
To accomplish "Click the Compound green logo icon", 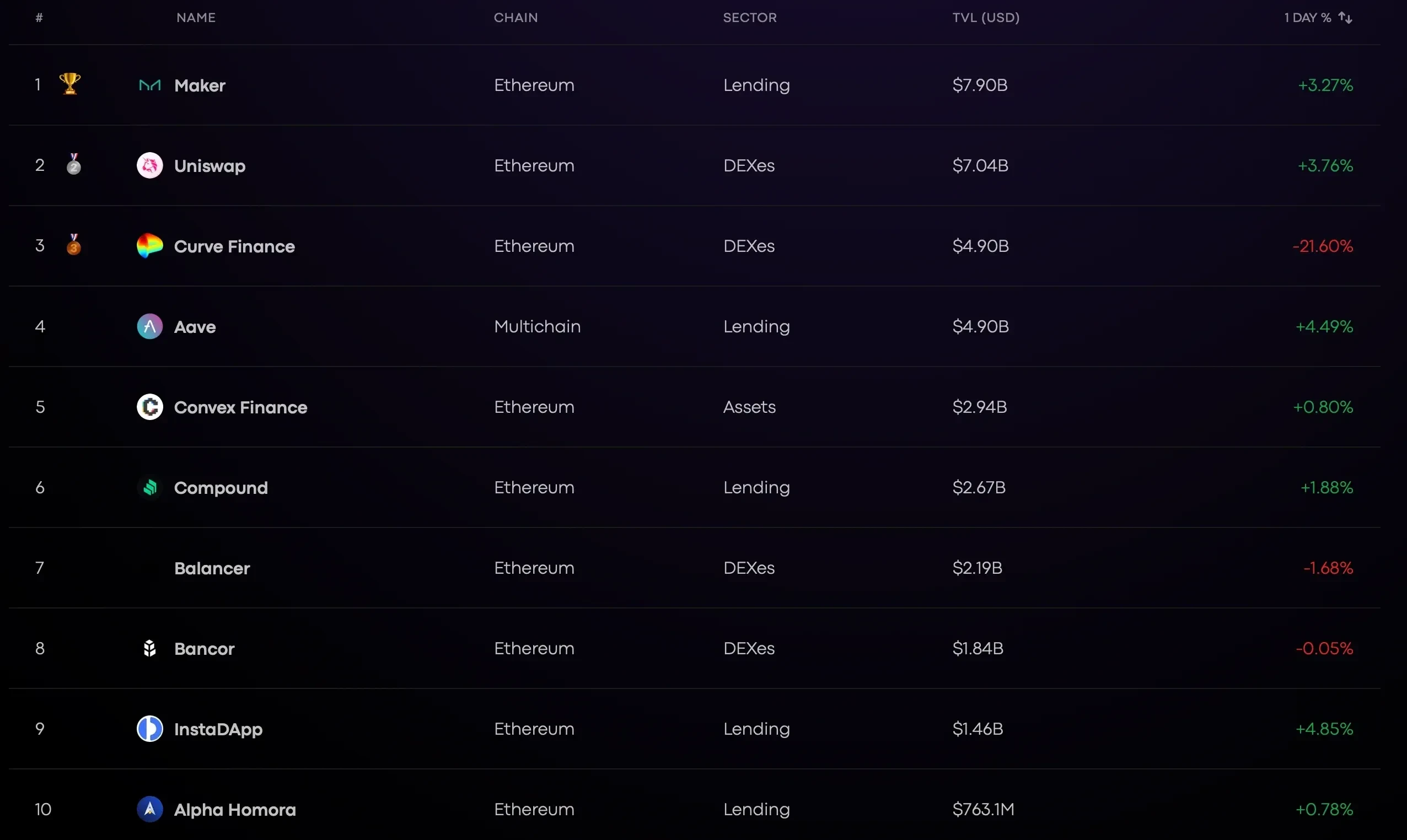I will point(149,487).
